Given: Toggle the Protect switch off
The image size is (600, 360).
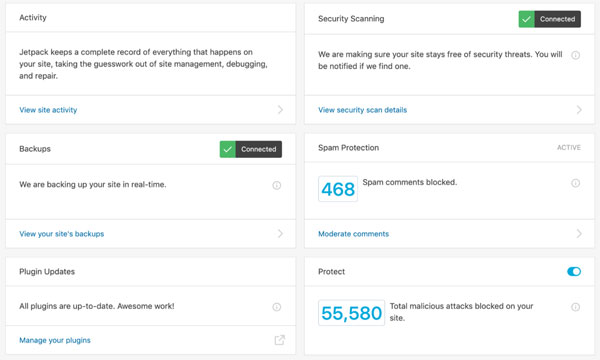Looking at the screenshot, I should tap(574, 271).
